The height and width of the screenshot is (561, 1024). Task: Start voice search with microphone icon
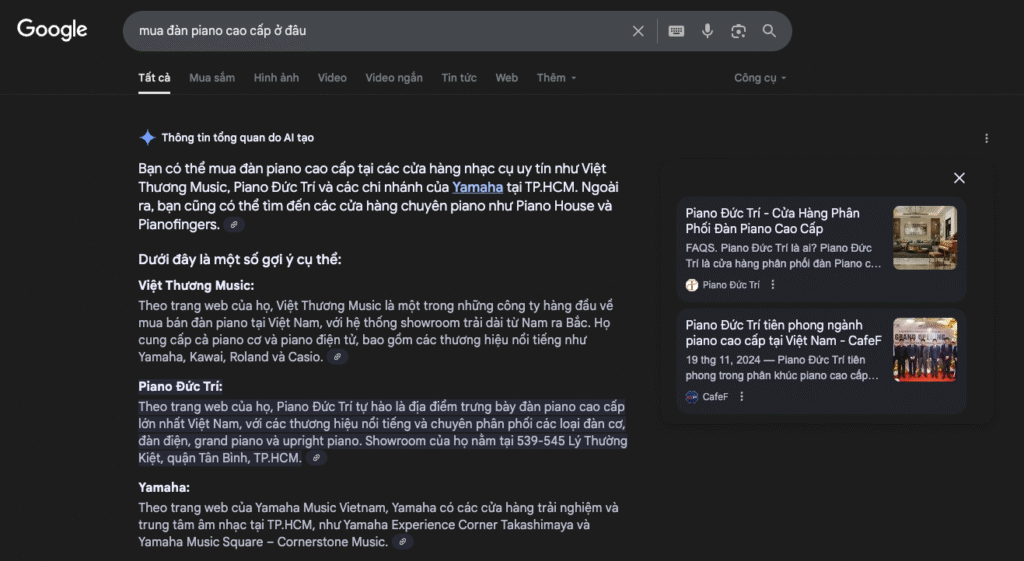(707, 31)
